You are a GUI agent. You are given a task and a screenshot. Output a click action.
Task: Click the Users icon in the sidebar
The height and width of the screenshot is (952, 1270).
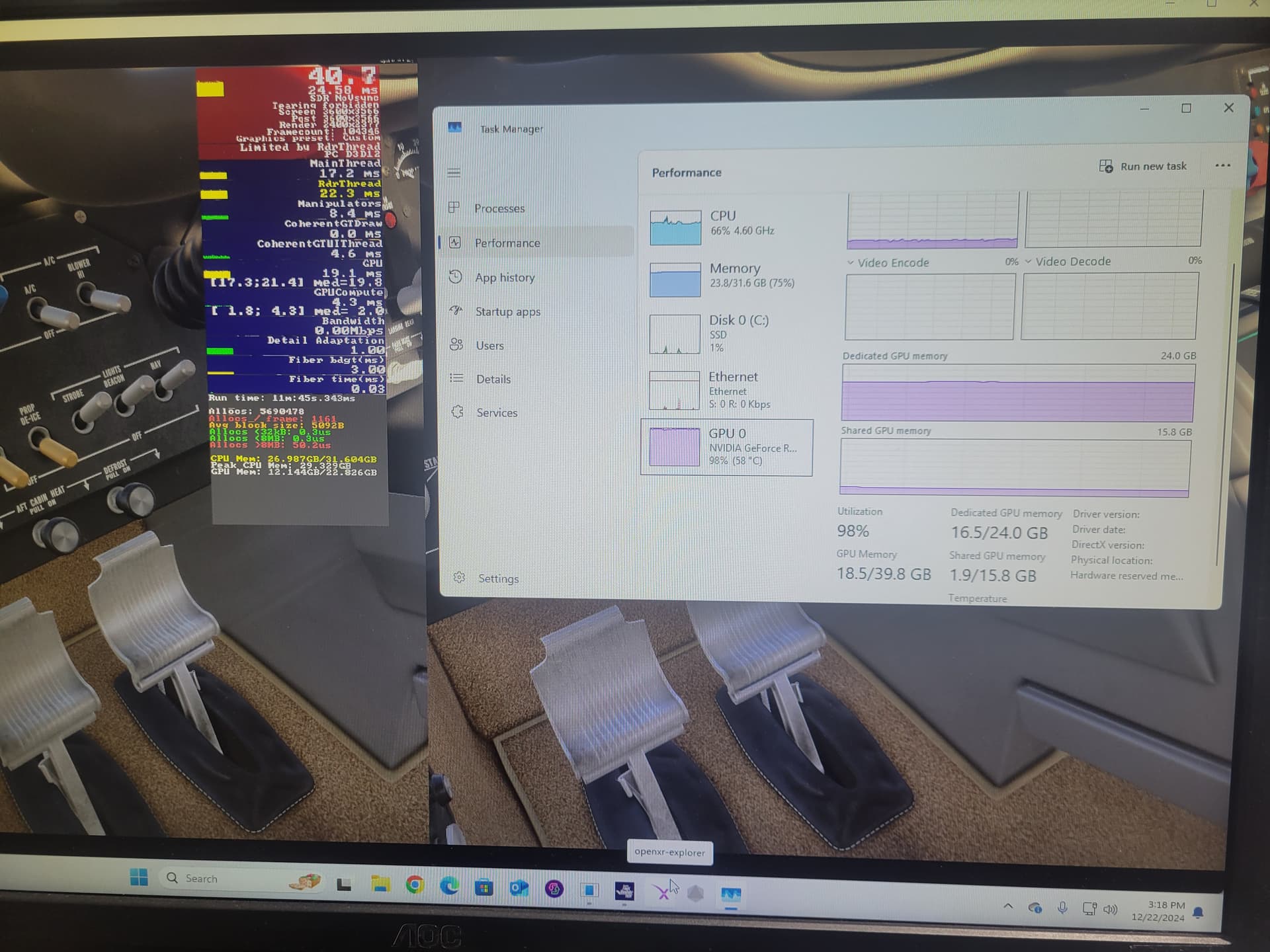455,344
